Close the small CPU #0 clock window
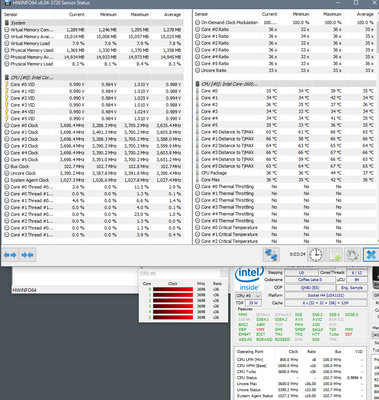This screenshot has width=379, height=400. pyautogui.click(x=224, y=274)
